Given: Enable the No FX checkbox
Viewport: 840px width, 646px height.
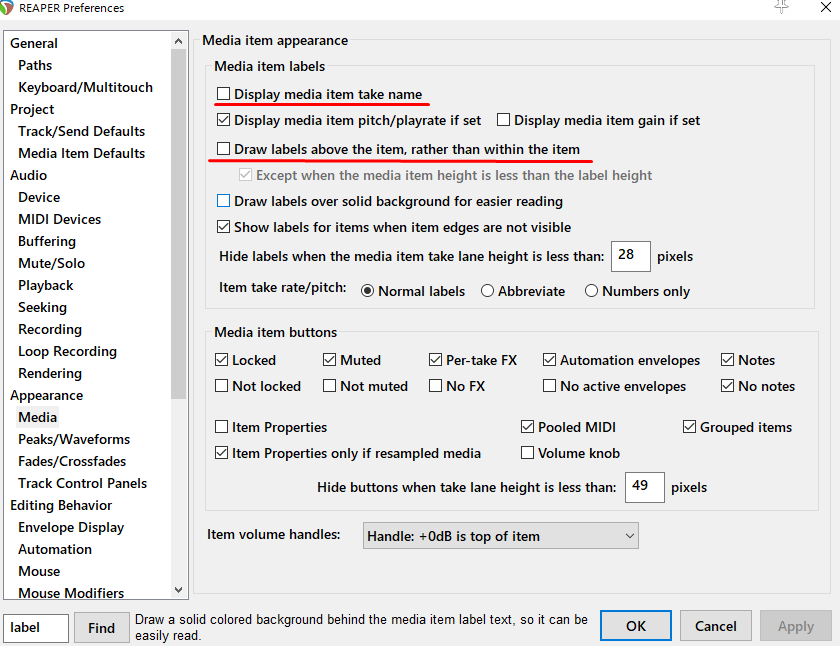Looking at the screenshot, I should tap(436, 386).
